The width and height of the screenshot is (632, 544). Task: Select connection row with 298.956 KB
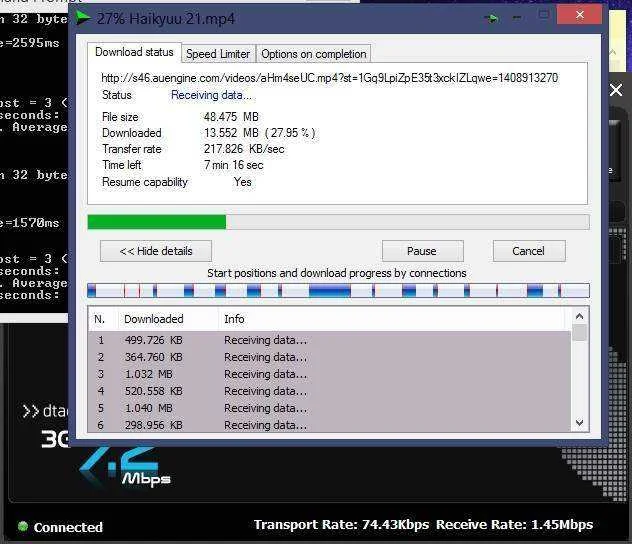(x=330, y=425)
